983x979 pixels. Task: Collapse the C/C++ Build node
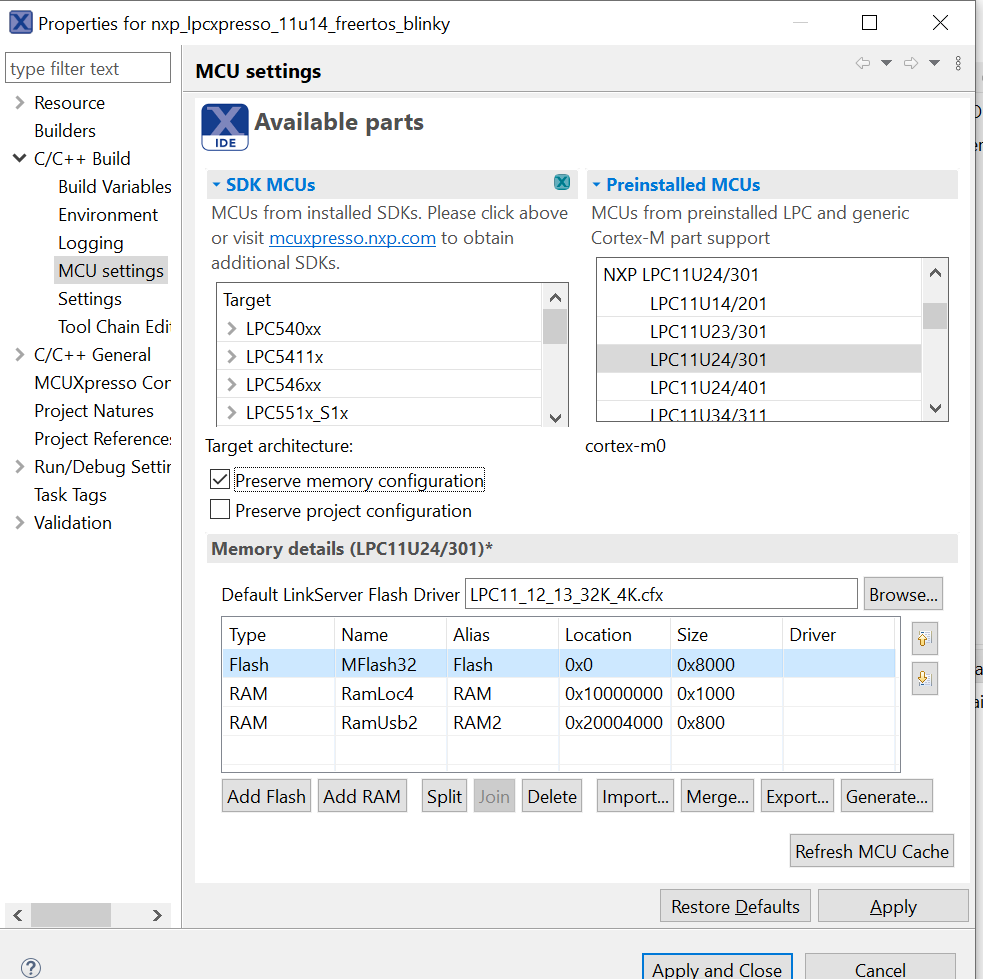[x=19, y=158]
